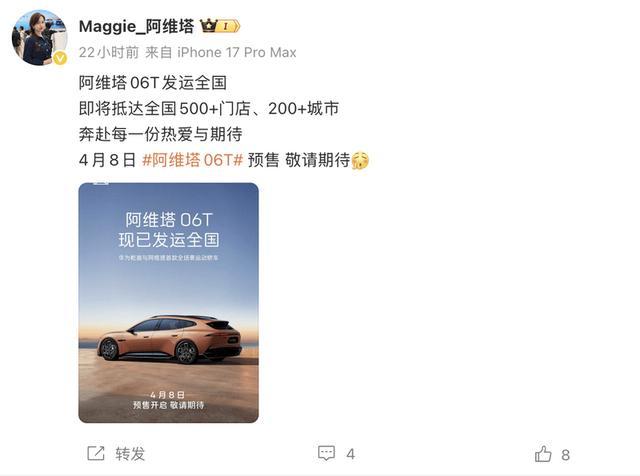
Task: Click the repost share arrow icon
Action: (96, 454)
